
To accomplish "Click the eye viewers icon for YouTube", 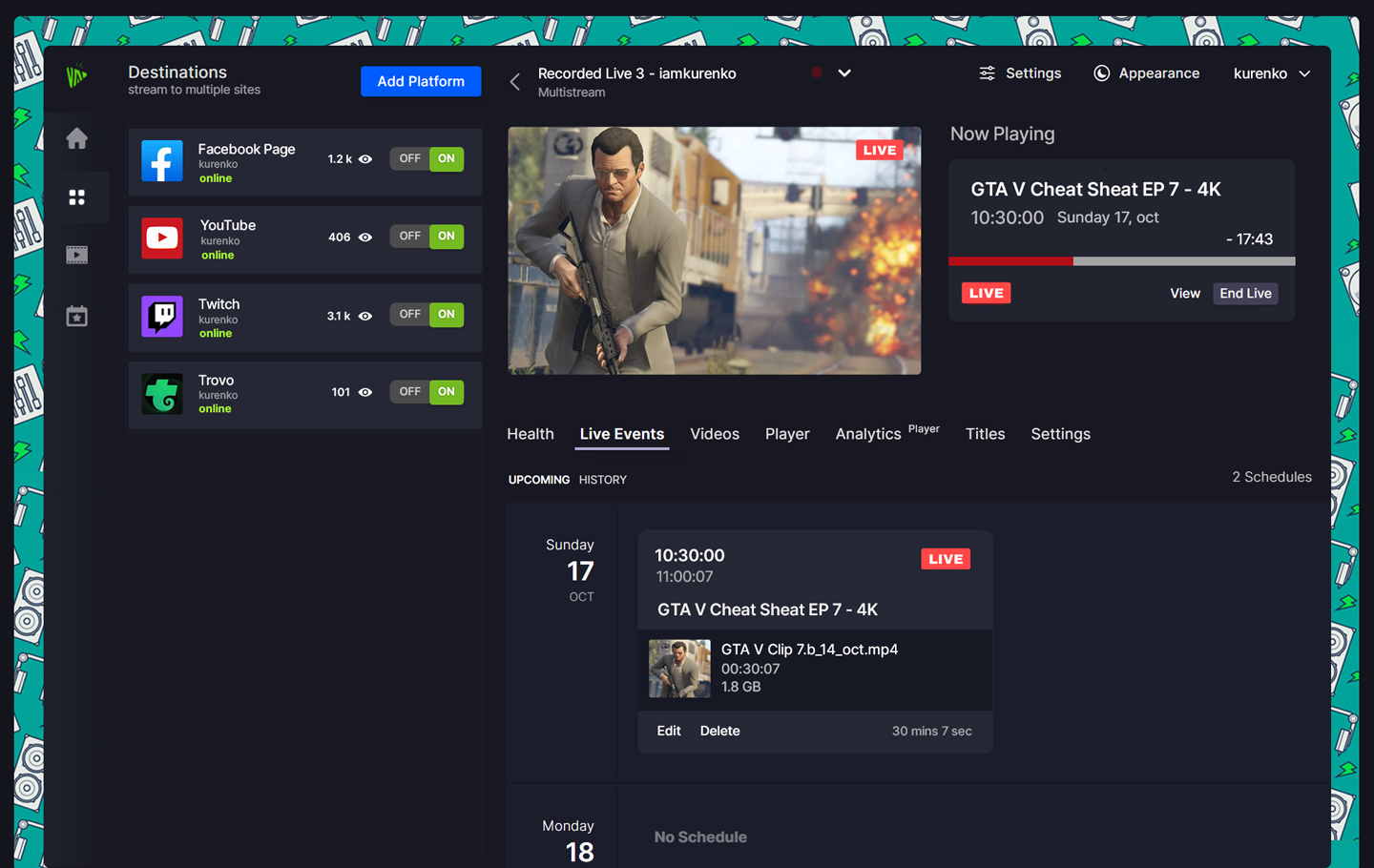I will click(365, 238).
